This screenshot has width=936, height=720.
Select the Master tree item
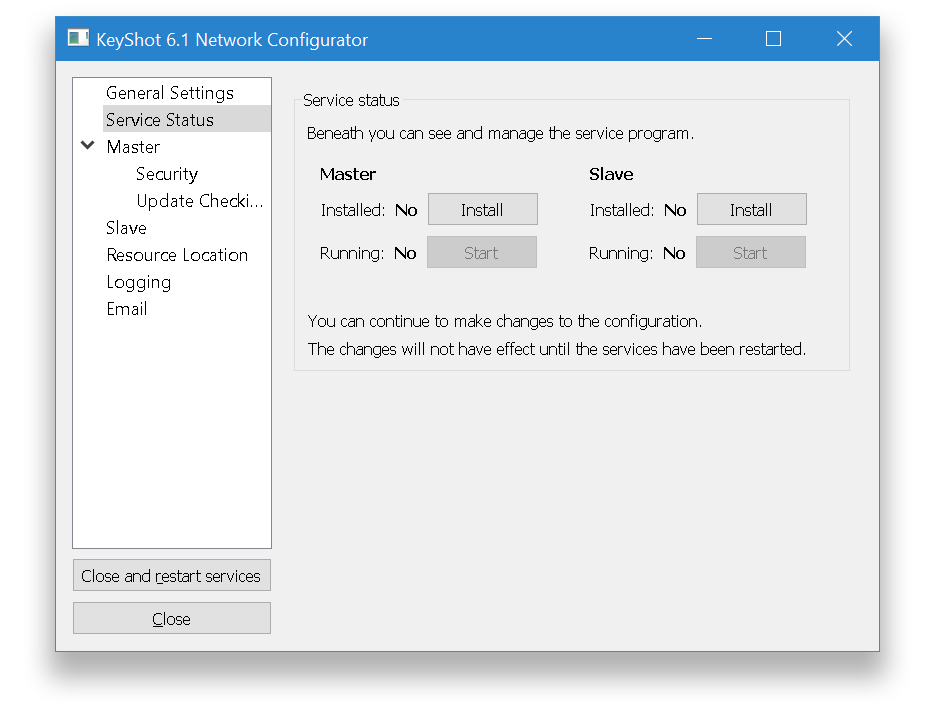coord(133,147)
